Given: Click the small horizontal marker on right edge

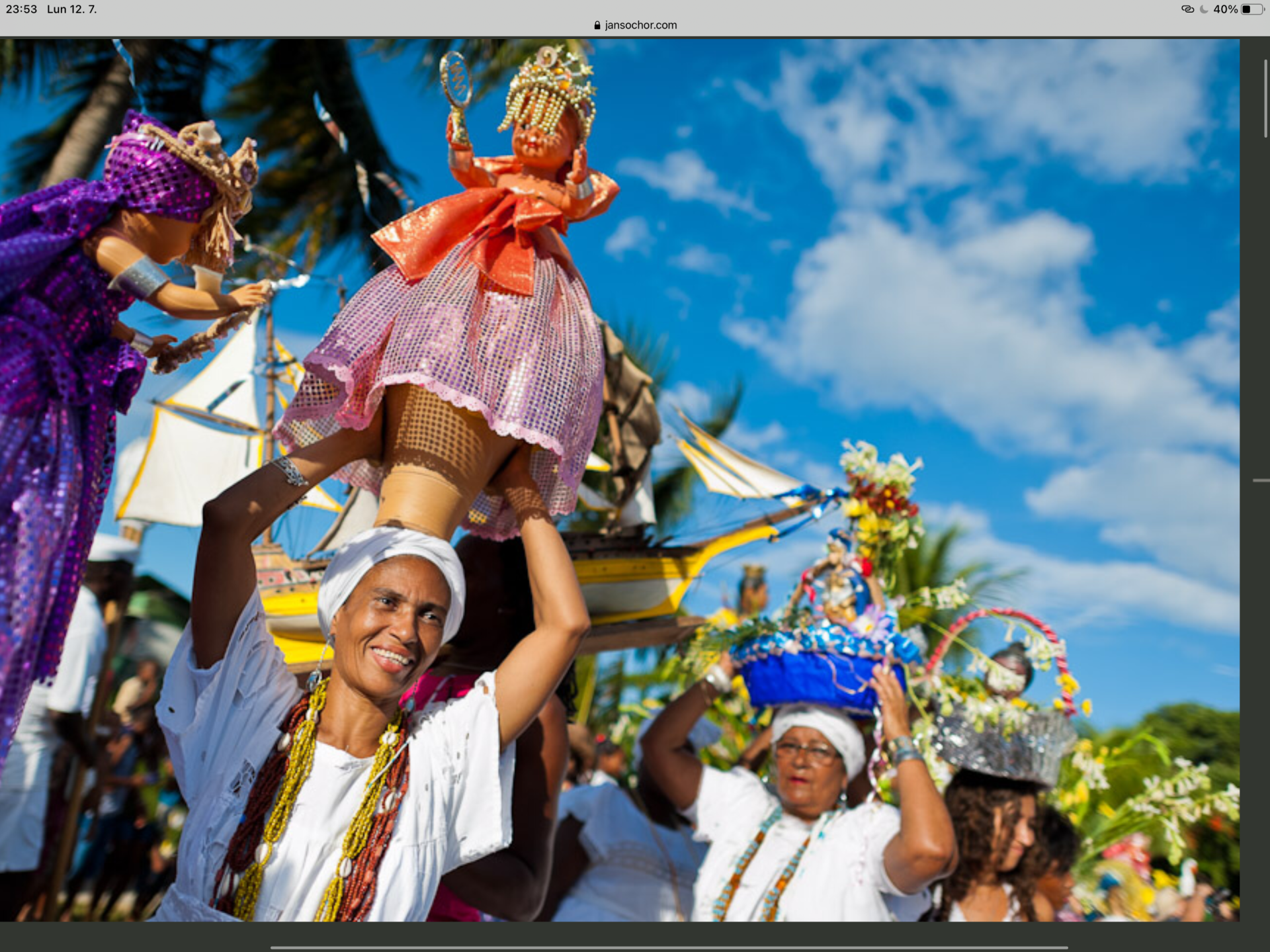Looking at the screenshot, I should click(1261, 480).
